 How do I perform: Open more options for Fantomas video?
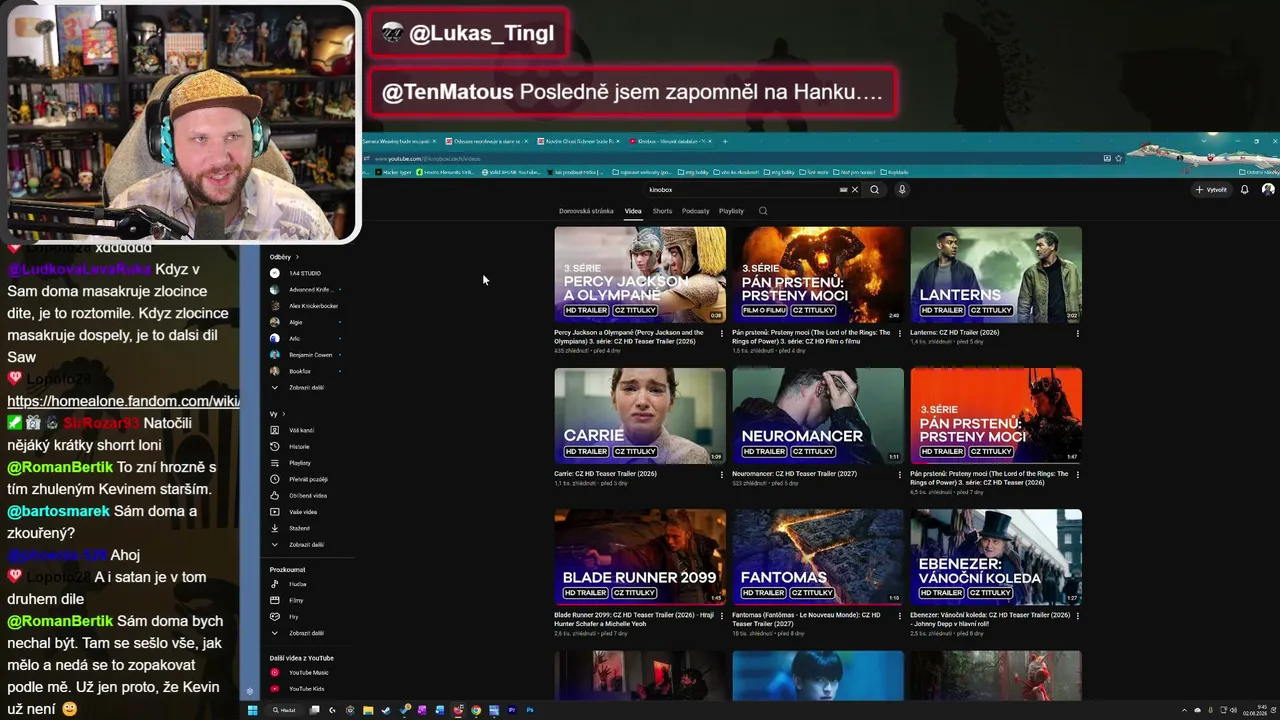click(899, 616)
